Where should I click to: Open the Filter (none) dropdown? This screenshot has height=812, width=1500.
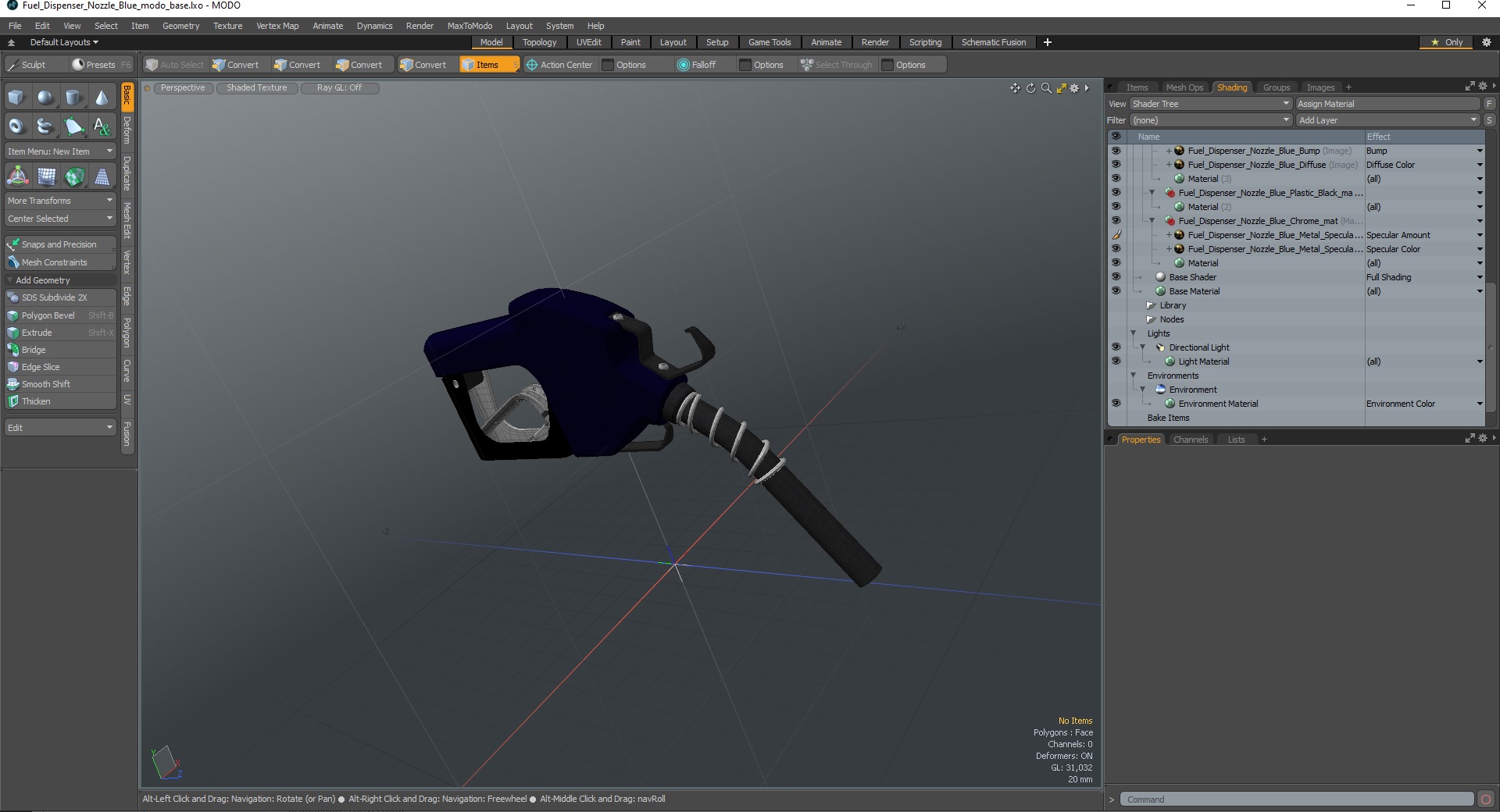(1211, 120)
